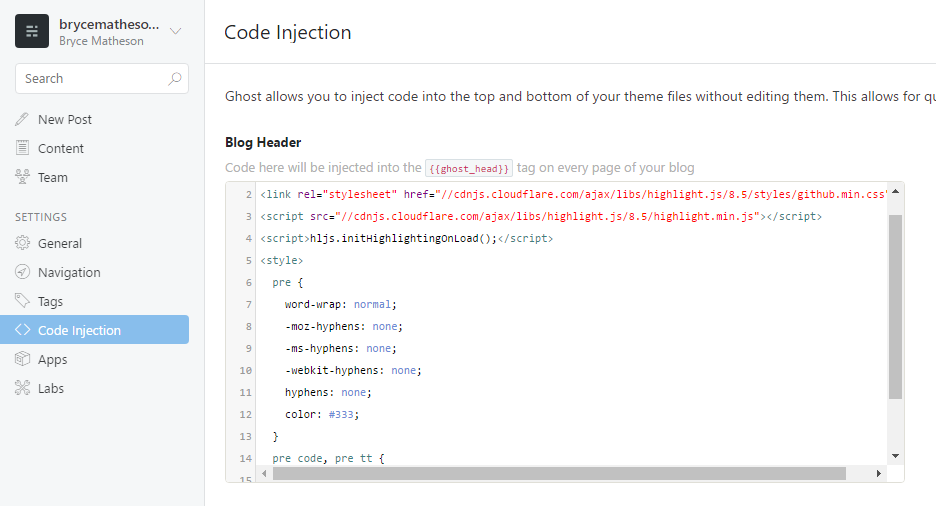Click the Navigation compass icon
936x506 pixels.
[x=22, y=272]
